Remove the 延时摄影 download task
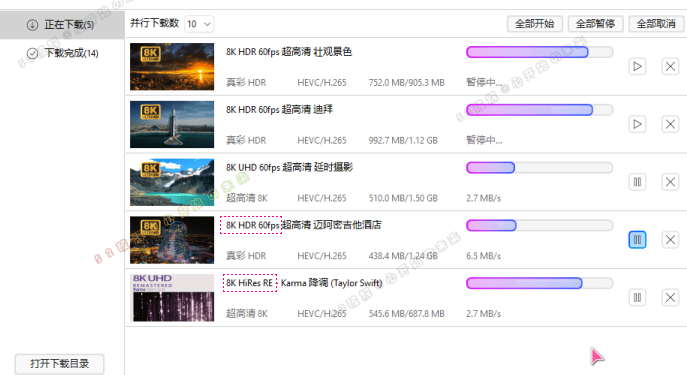687x375 pixels. (670, 182)
